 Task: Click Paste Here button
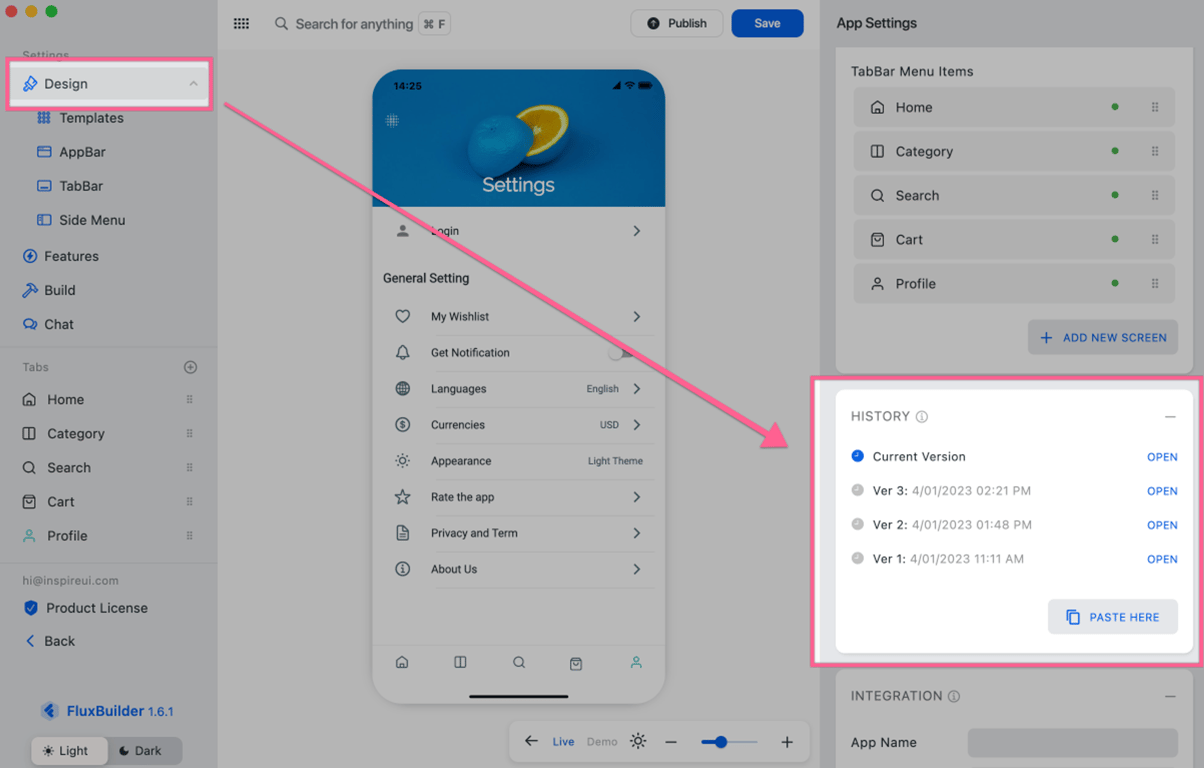coord(1113,617)
